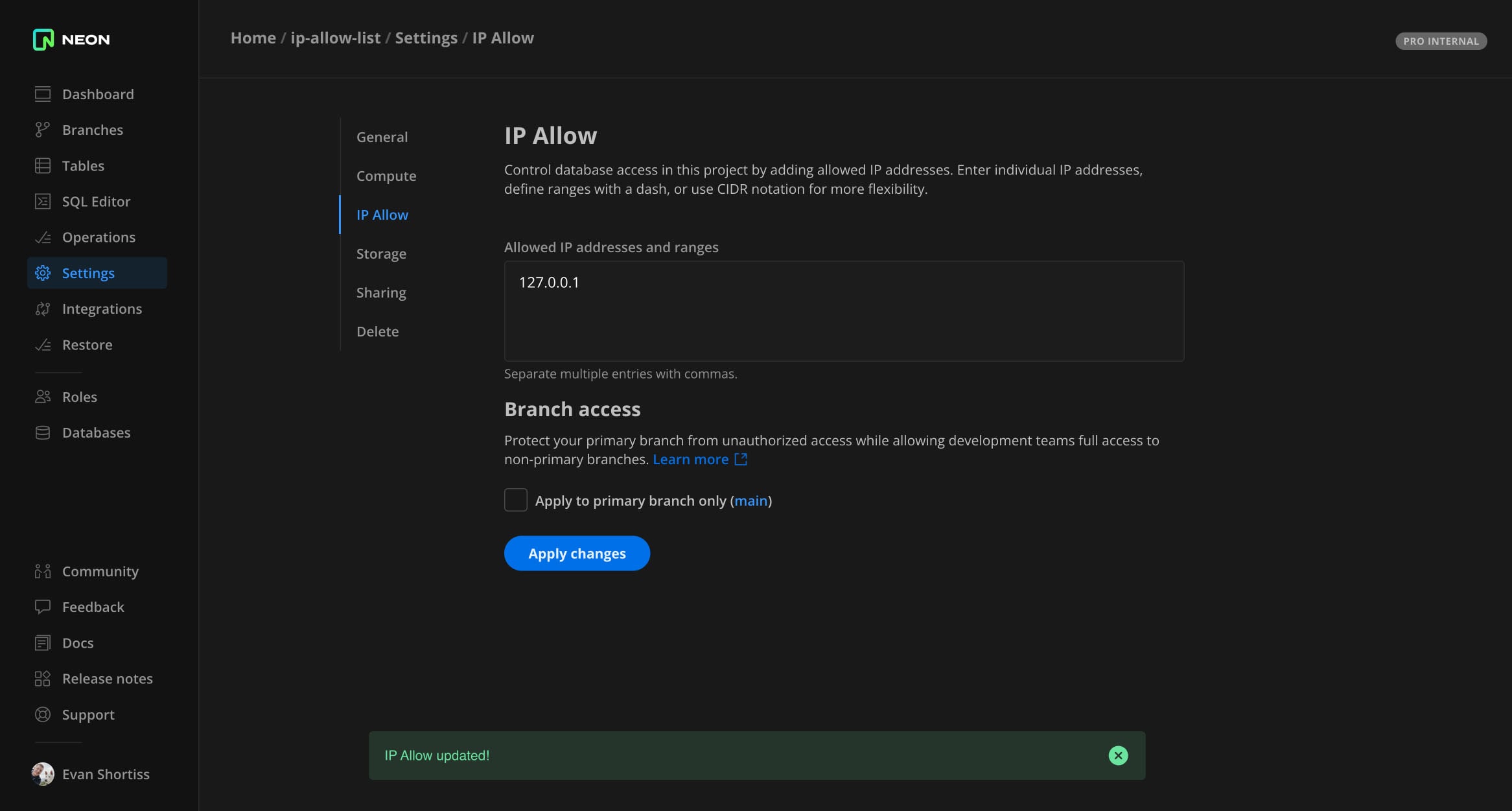Open the Databases section
This screenshot has height=811, width=1512.
pos(96,432)
